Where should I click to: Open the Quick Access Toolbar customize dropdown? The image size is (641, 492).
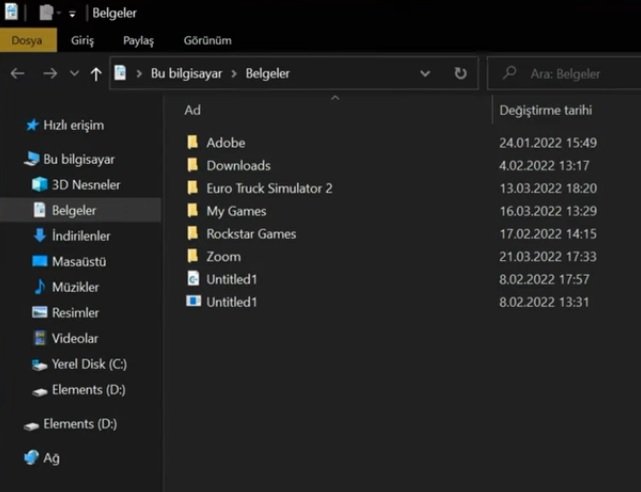(x=72, y=14)
